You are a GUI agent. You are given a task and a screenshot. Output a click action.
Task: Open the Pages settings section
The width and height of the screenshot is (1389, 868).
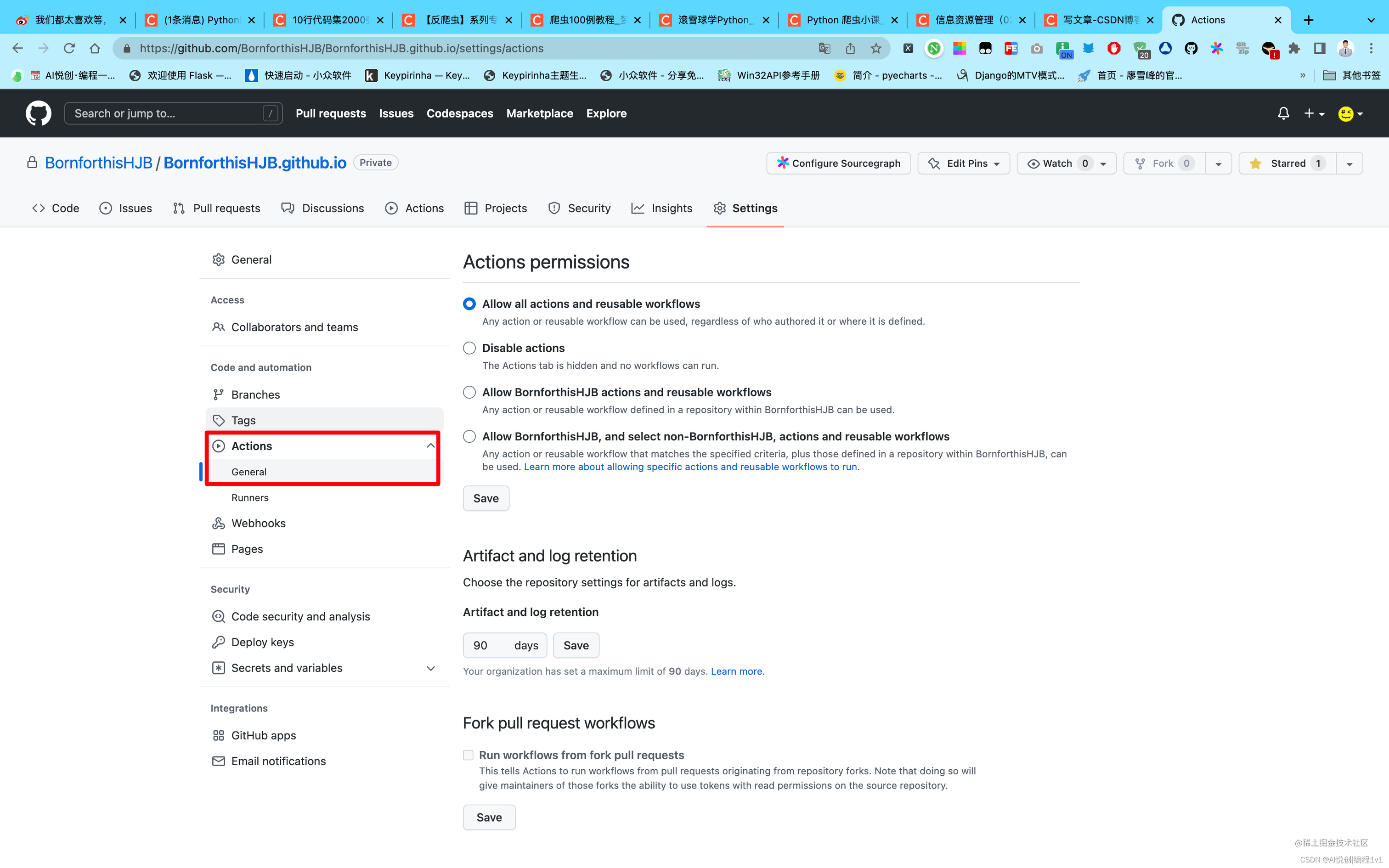click(x=246, y=549)
